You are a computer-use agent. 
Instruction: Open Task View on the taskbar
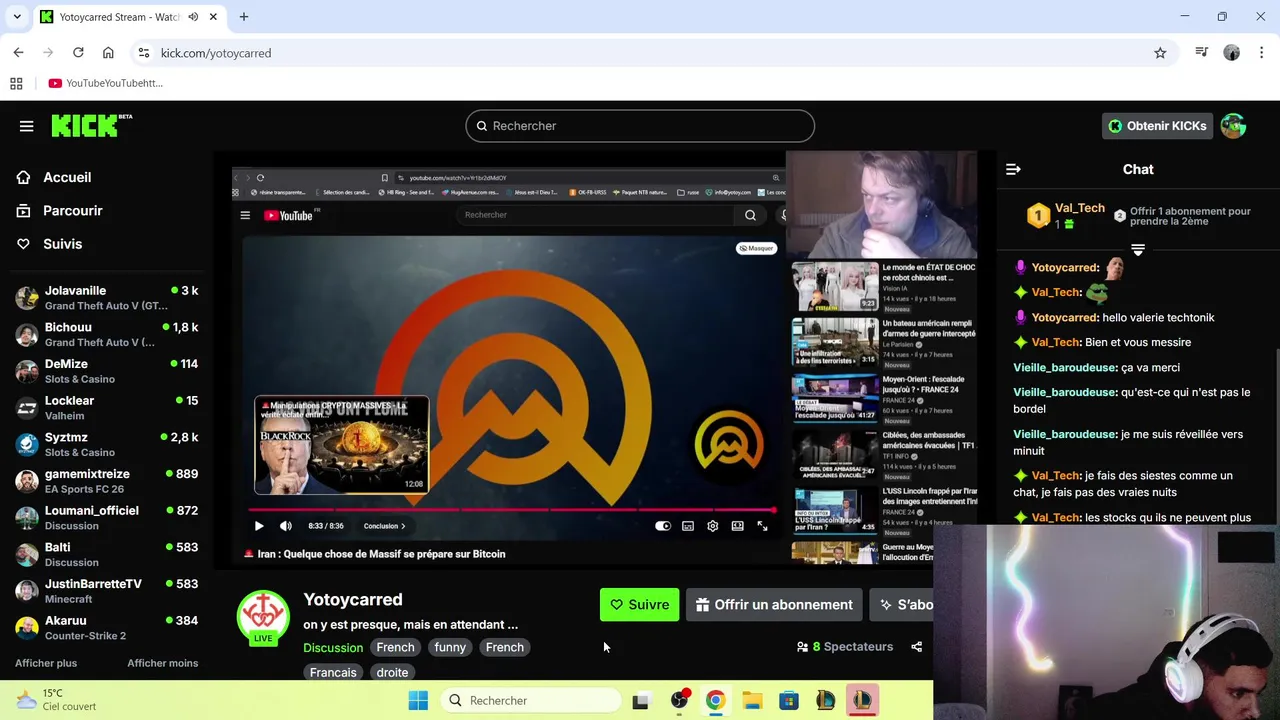coord(640,701)
